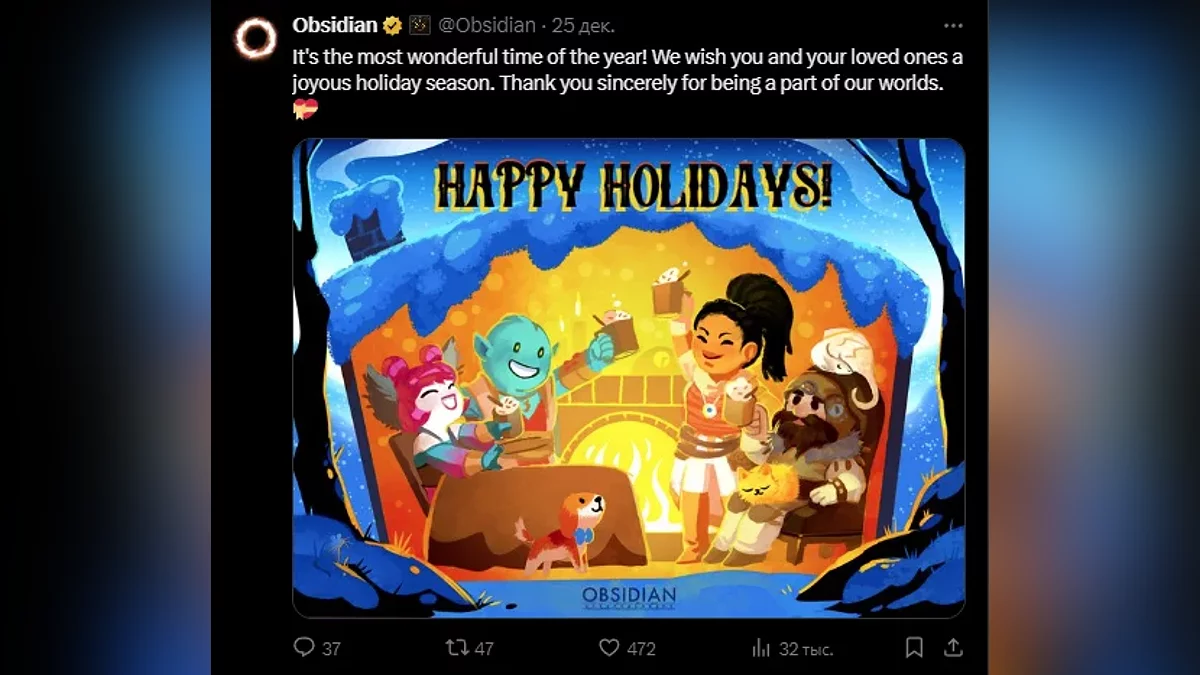Click the 37 replies count
Viewport: 1200px width, 675px height.
coord(331,648)
